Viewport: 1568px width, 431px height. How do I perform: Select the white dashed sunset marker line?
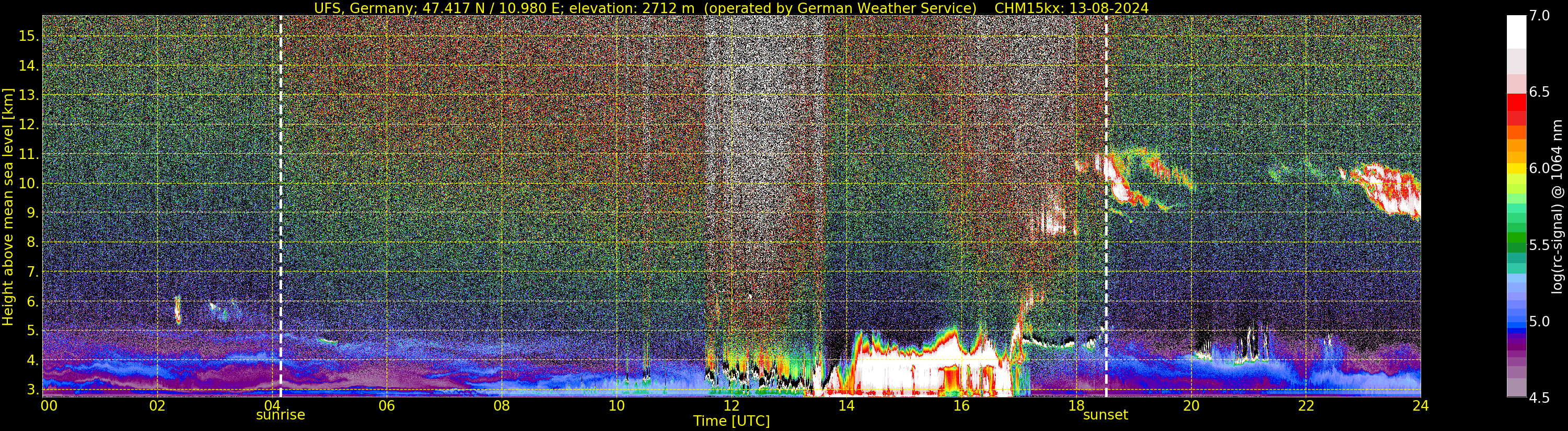[1106, 206]
